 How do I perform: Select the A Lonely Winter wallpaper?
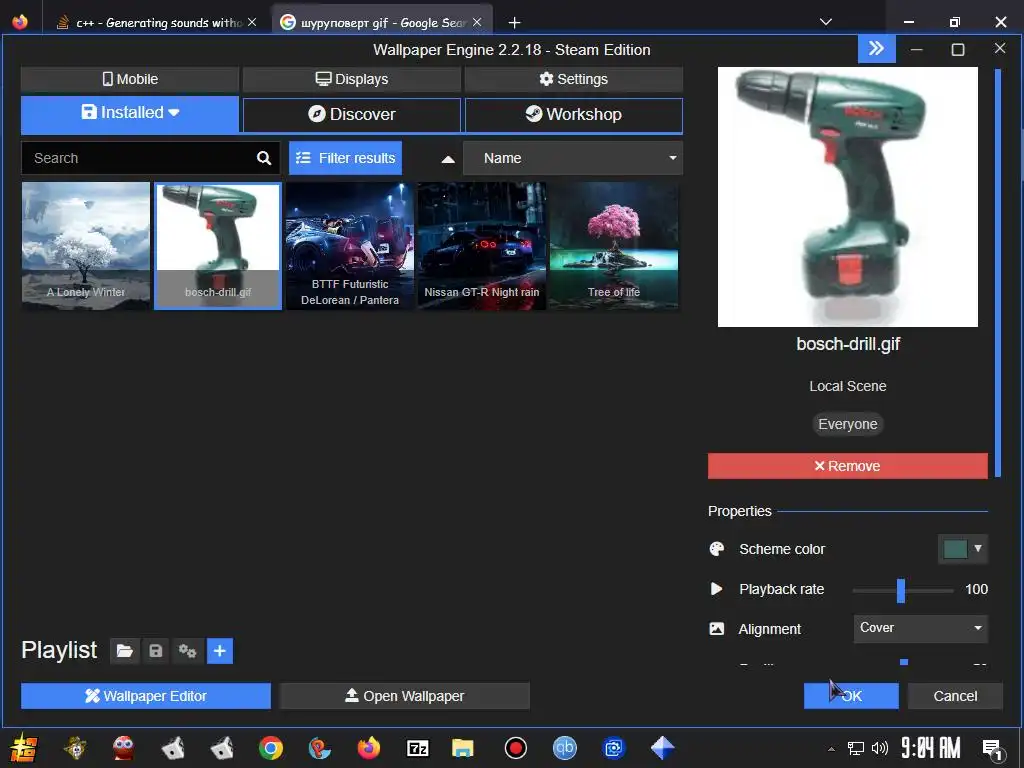point(86,246)
